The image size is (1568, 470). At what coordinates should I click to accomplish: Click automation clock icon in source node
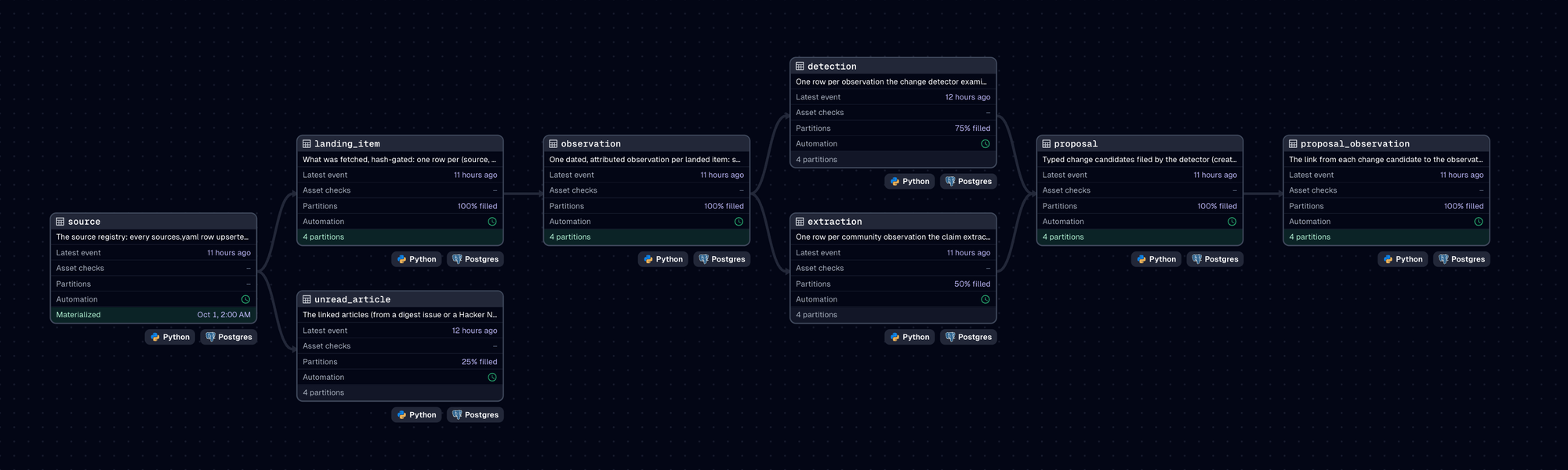[245, 299]
